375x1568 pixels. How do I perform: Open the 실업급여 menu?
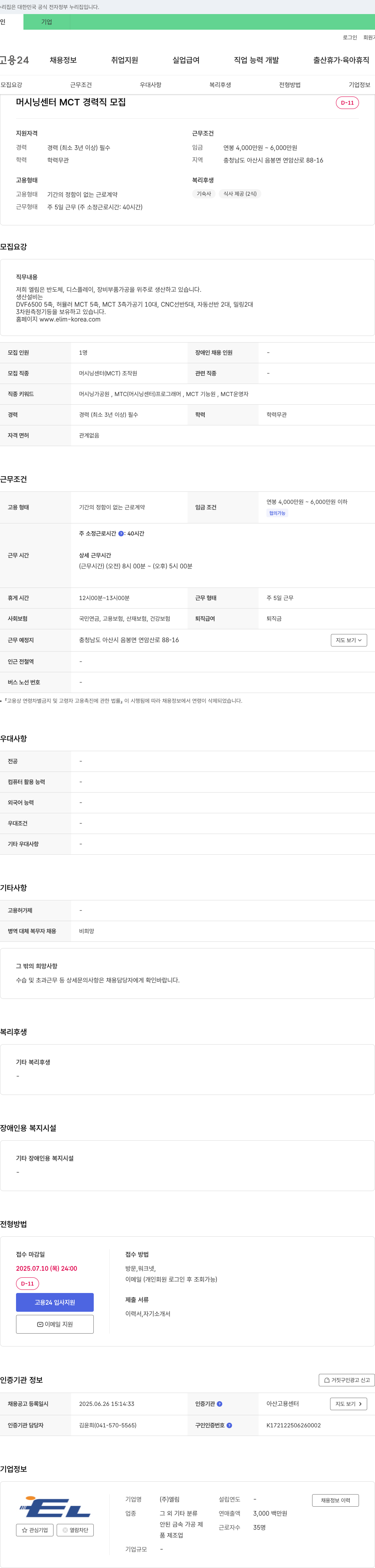click(x=186, y=60)
